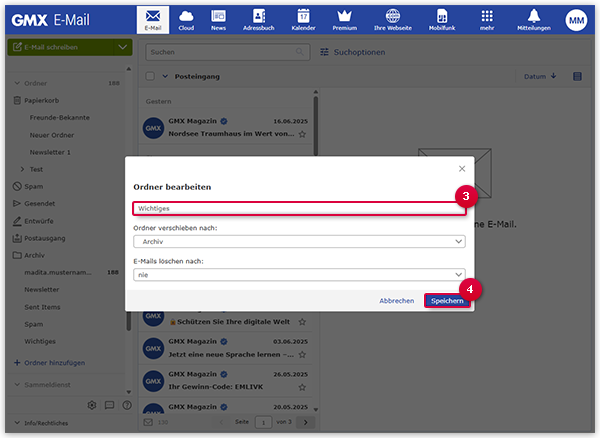Open the Freunde-Bekannte folder
Image resolution: width=600 pixels, height=438 pixels.
click(x=59, y=117)
